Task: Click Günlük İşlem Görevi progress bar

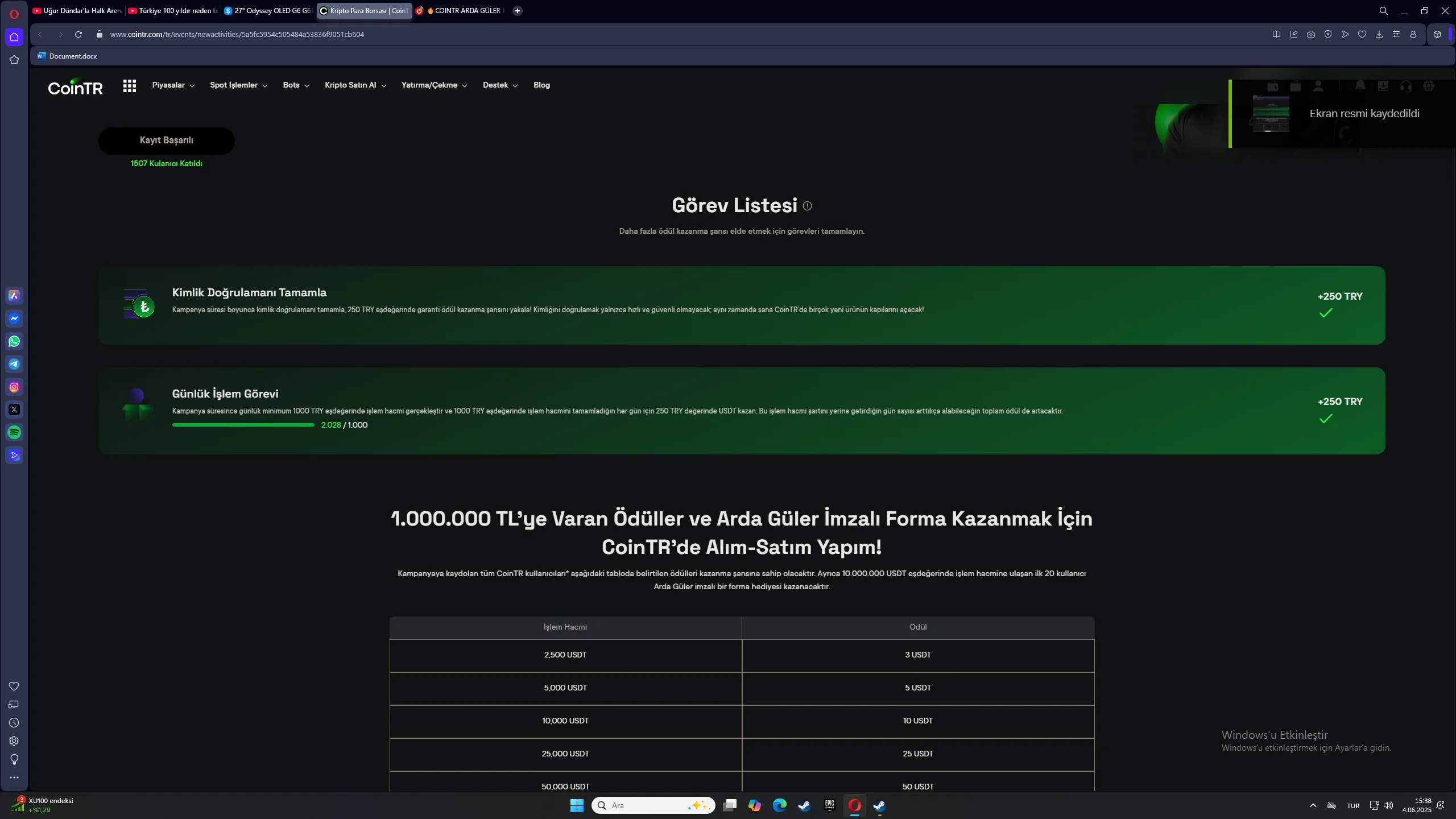Action: [243, 425]
